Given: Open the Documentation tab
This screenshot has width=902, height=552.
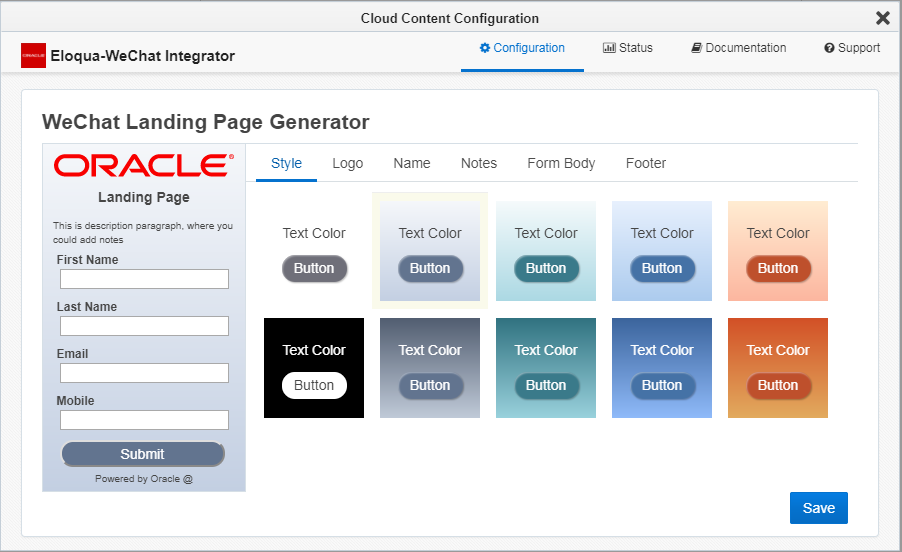Looking at the screenshot, I should pos(739,48).
